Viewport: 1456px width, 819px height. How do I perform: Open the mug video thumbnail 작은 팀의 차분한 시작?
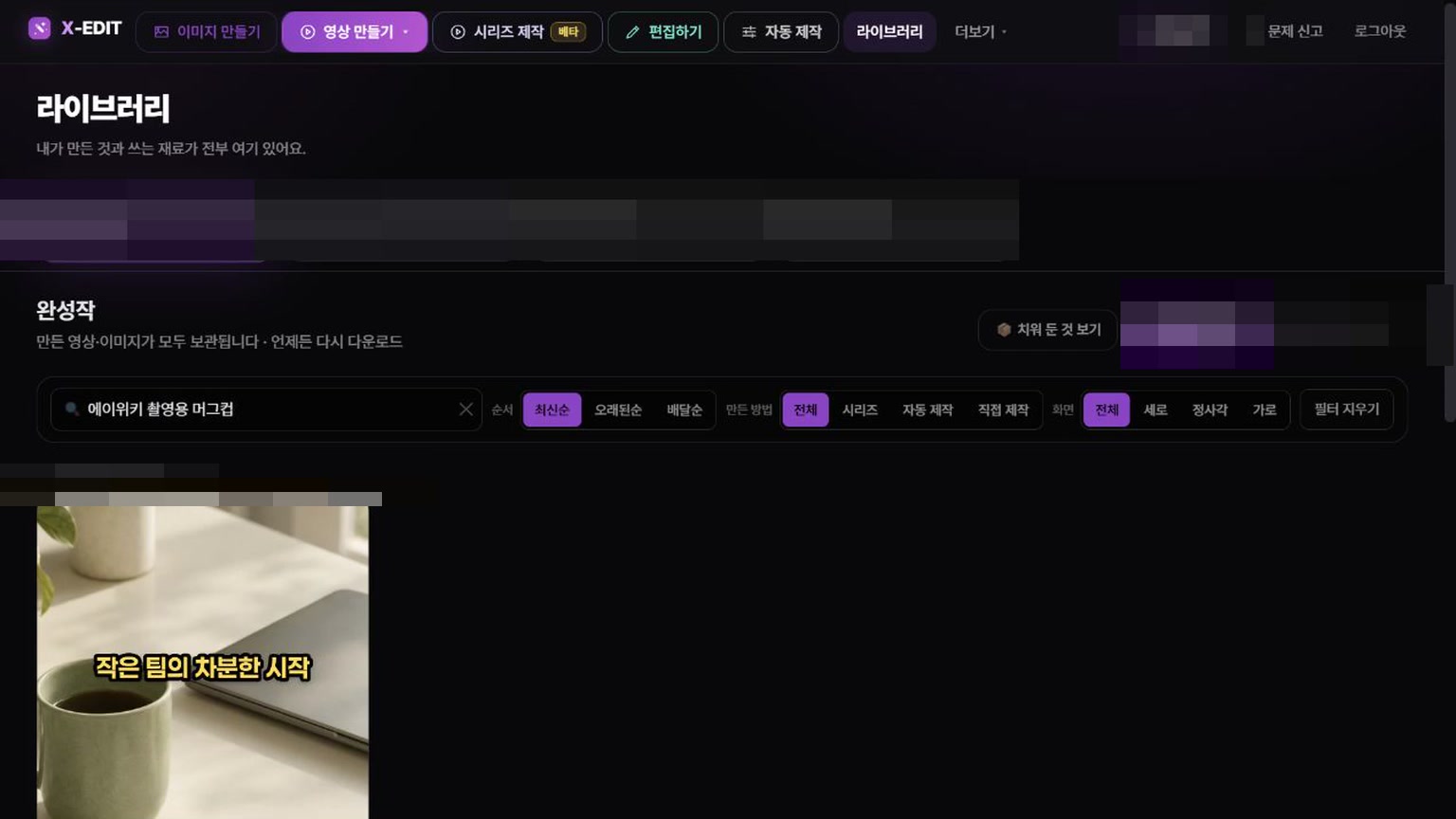coord(203,663)
